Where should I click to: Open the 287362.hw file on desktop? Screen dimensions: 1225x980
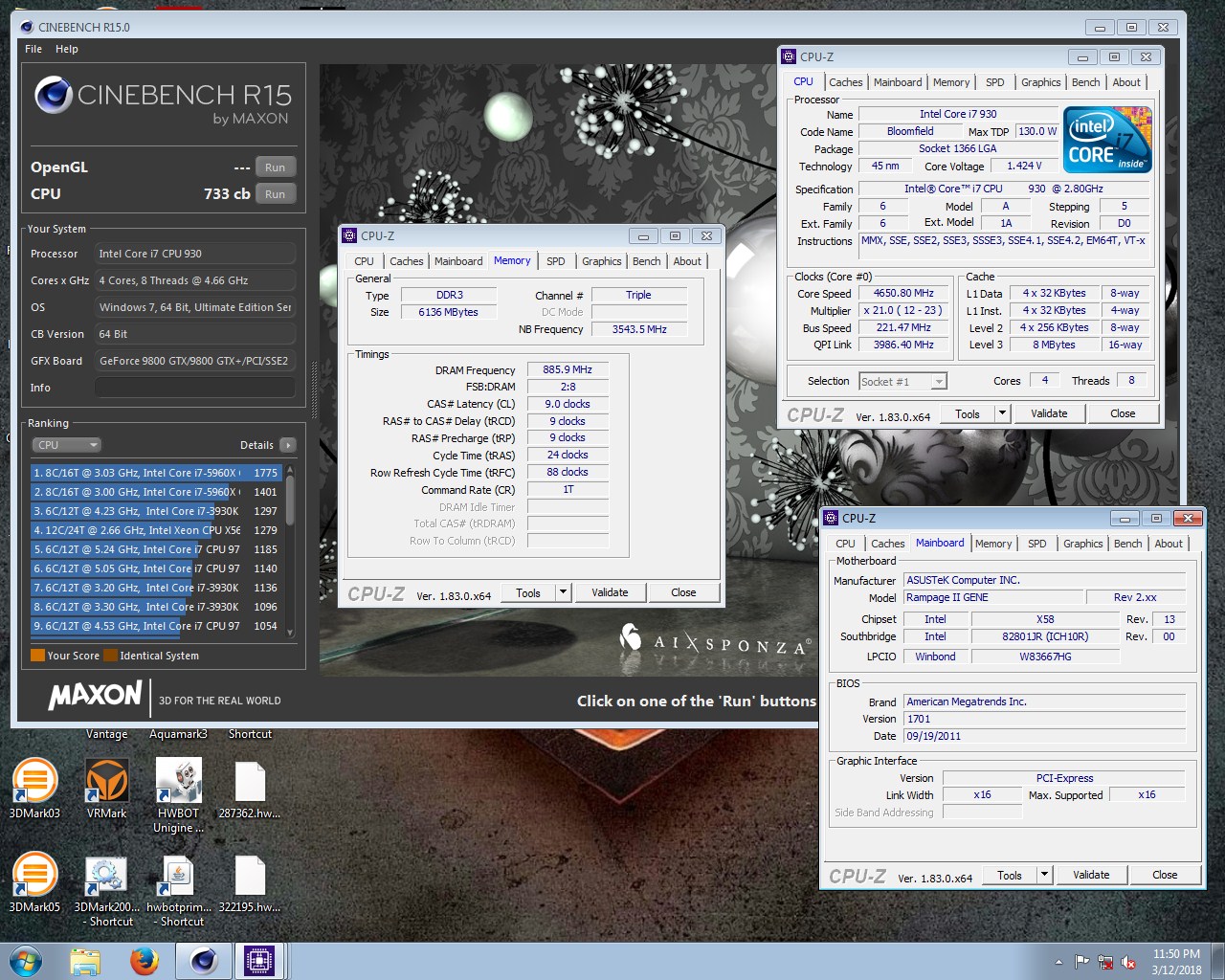pyautogui.click(x=250, y=789)
